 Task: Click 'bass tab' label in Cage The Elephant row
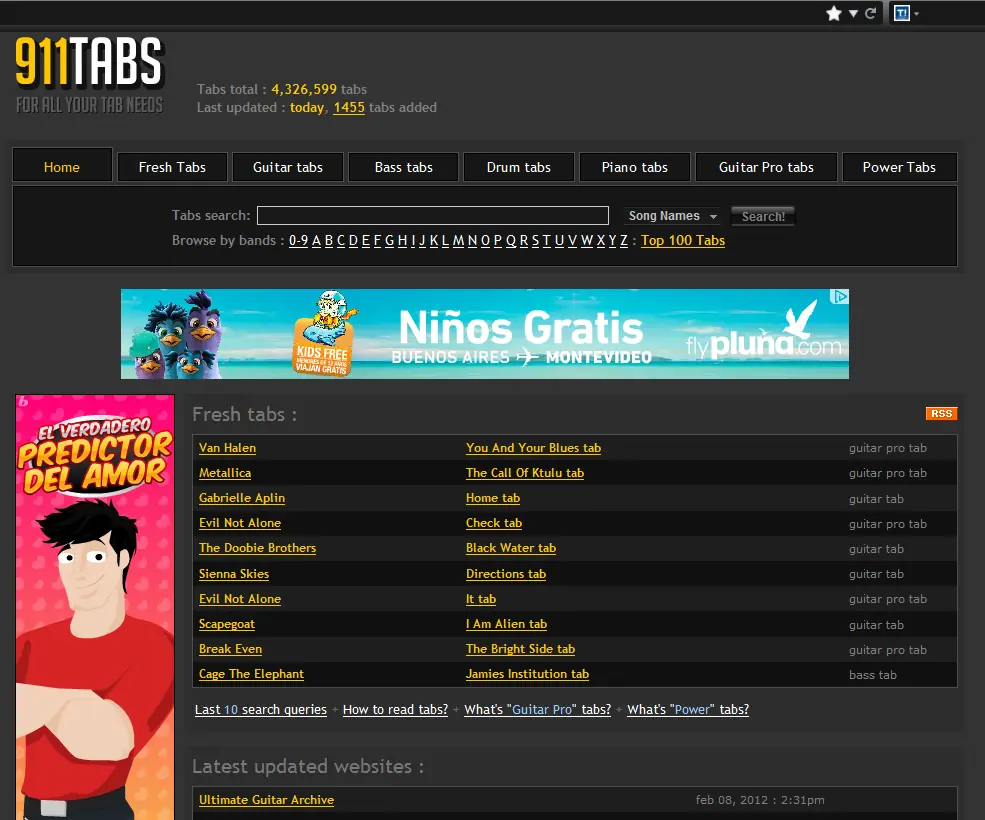pyautogui.click(x=873, y=675)
